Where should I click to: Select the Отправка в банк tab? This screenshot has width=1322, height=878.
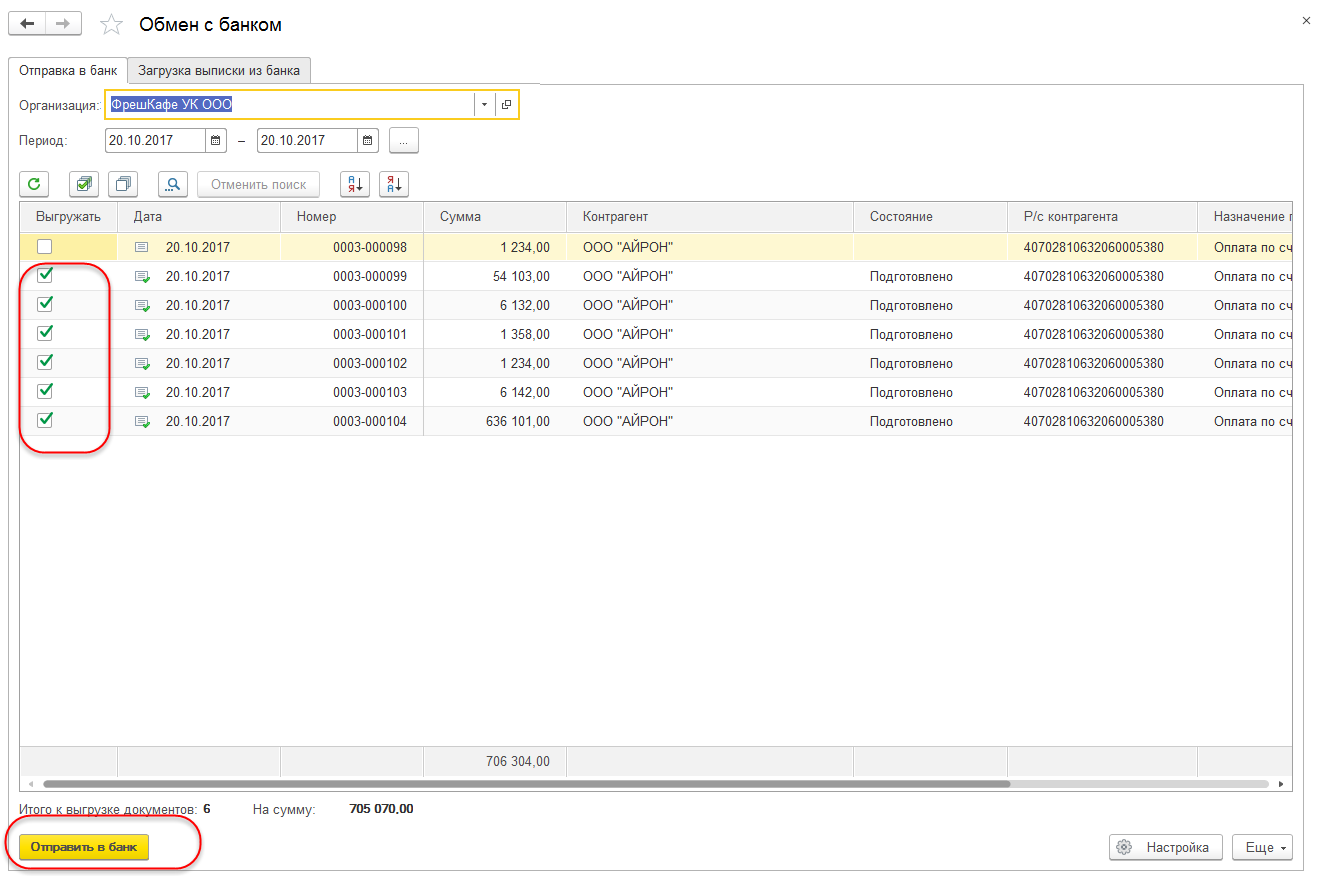click(x=68, y=71)
